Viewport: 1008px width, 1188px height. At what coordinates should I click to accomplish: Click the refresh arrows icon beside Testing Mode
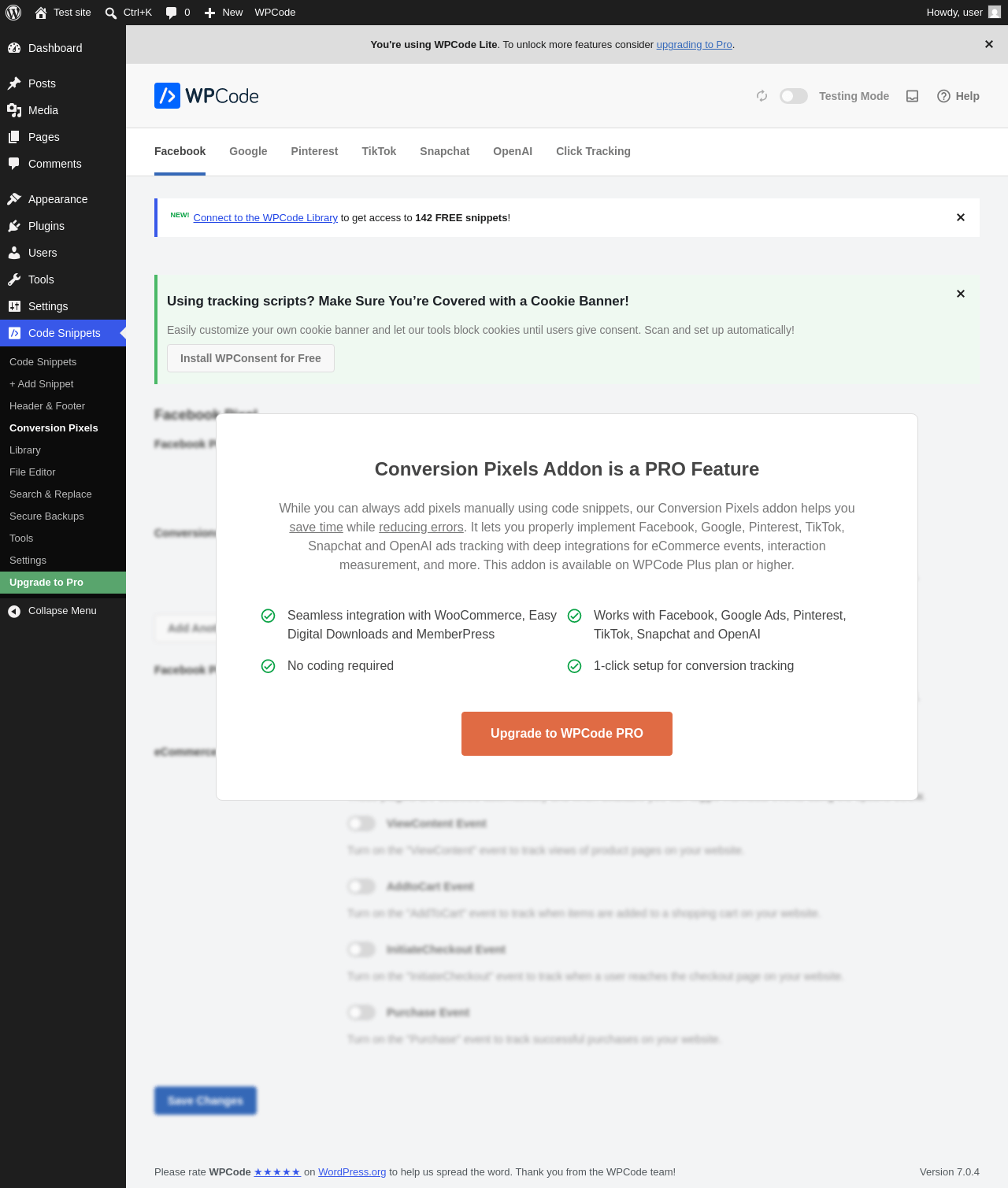(x=762, y=96)
